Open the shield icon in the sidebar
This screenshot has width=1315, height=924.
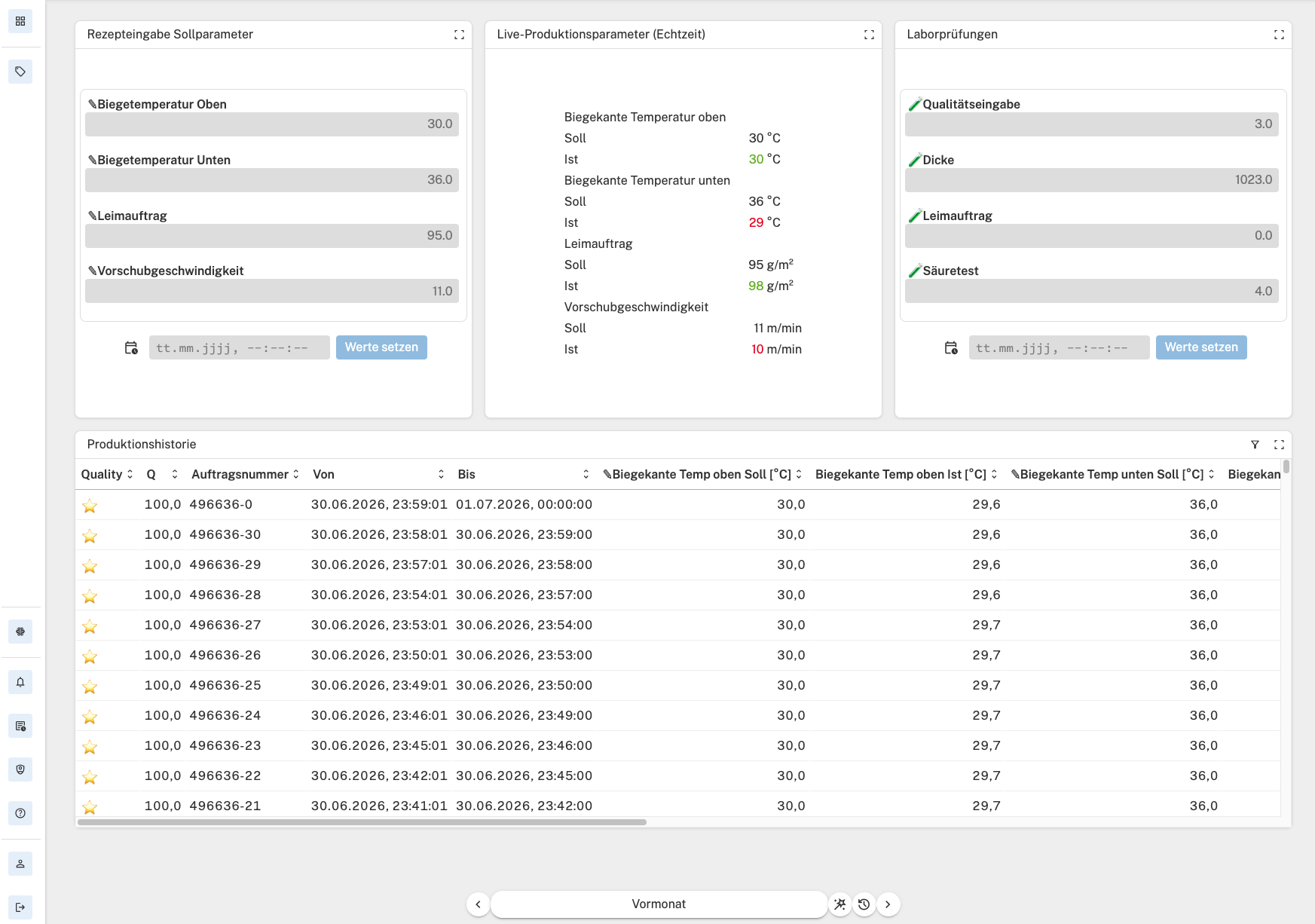(20, 769)
